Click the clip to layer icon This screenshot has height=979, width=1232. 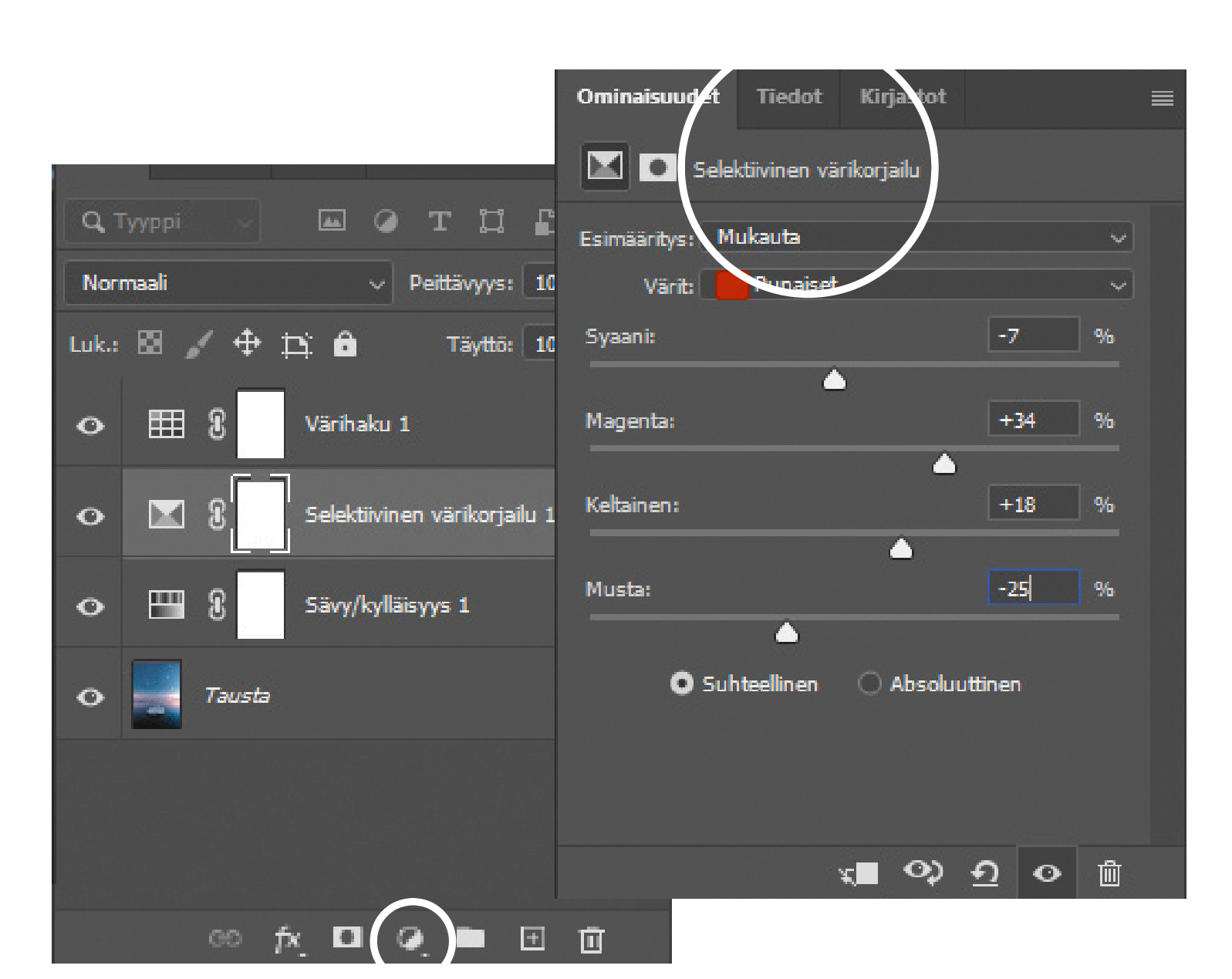click(859, 873)
